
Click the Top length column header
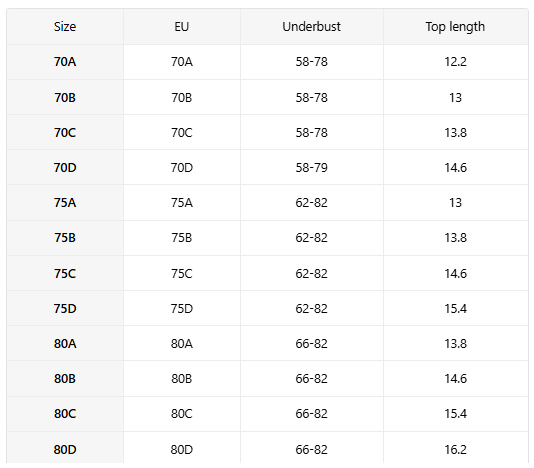(455, 27)
